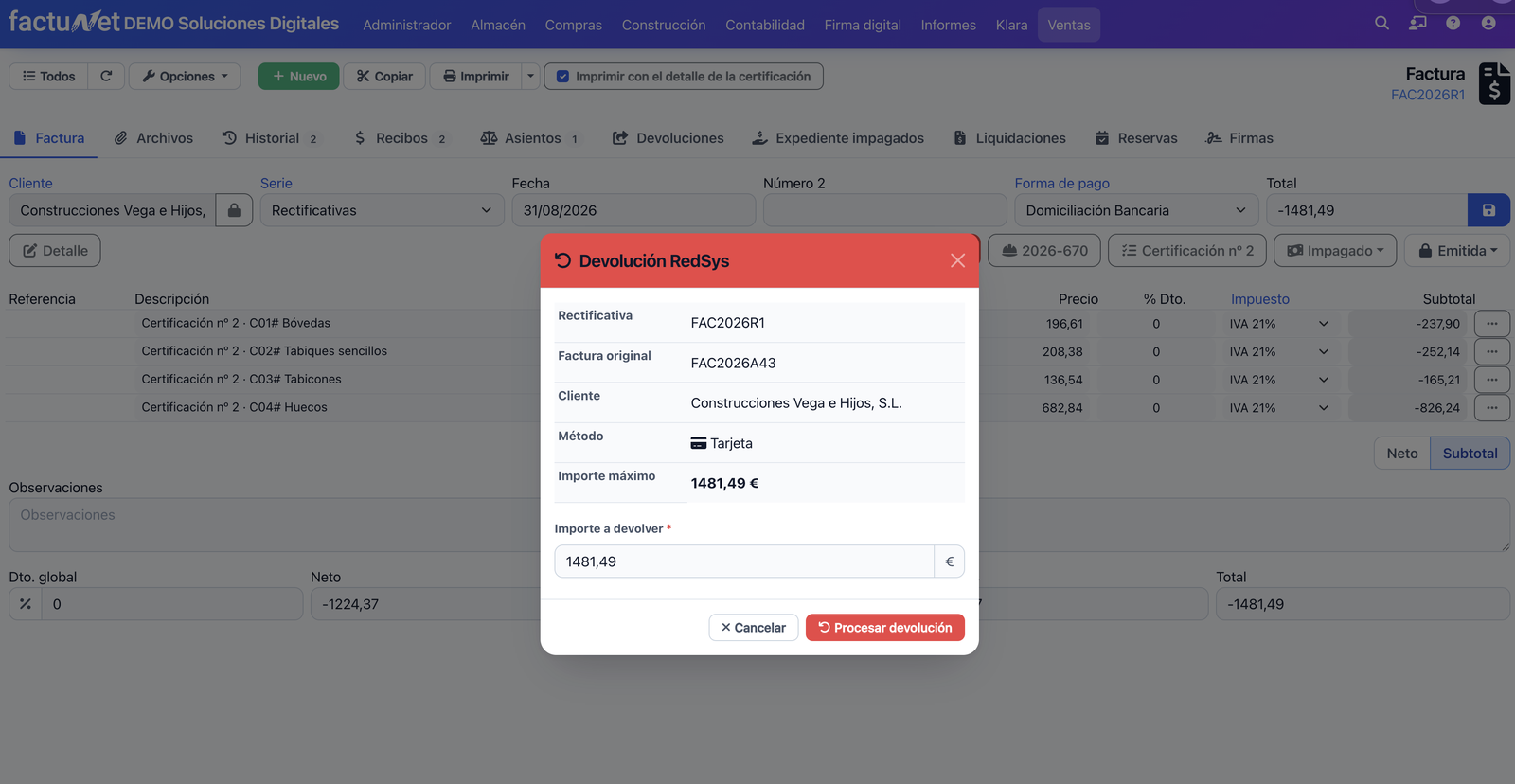
Task: Open row options for C01# Bóvedas line
Action: click(x=1492, y=324)
